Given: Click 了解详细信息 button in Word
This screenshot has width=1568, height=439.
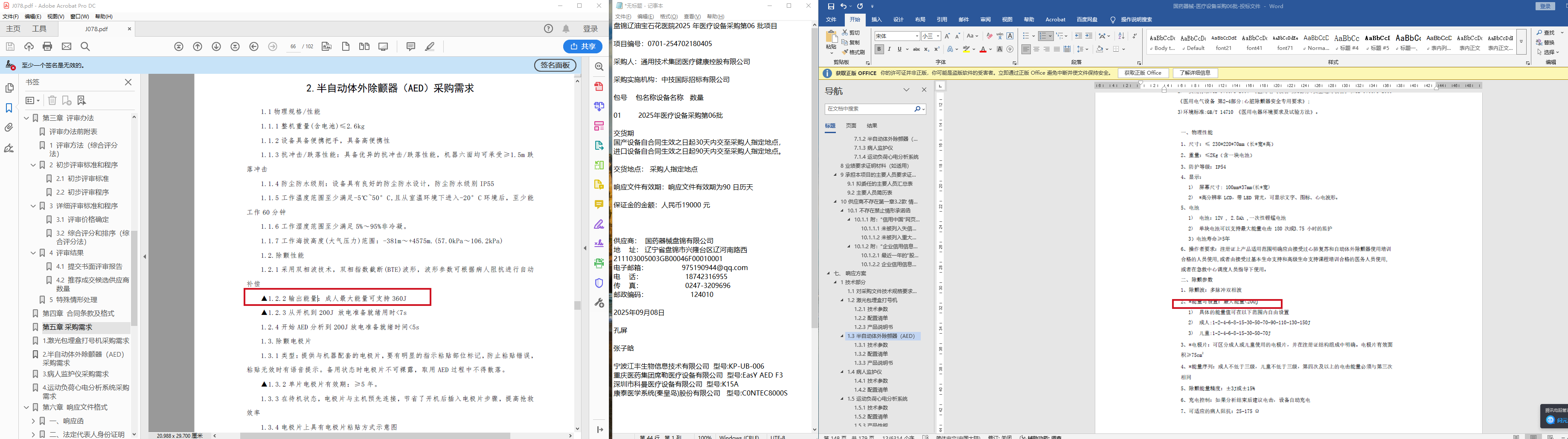Looking at the screenshot, I should (x=1196, y=73).
